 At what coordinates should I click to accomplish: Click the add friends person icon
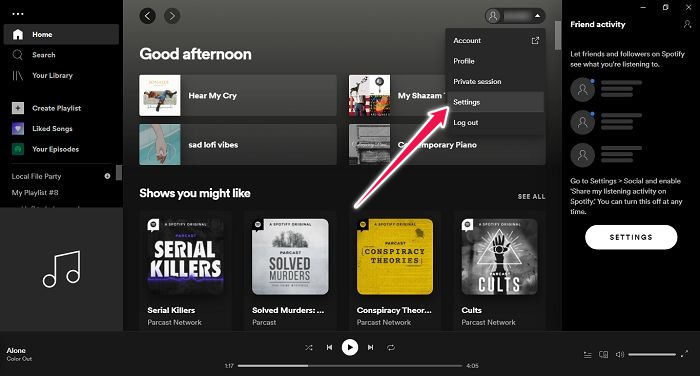pyautogui.click(x=688, y=24)
